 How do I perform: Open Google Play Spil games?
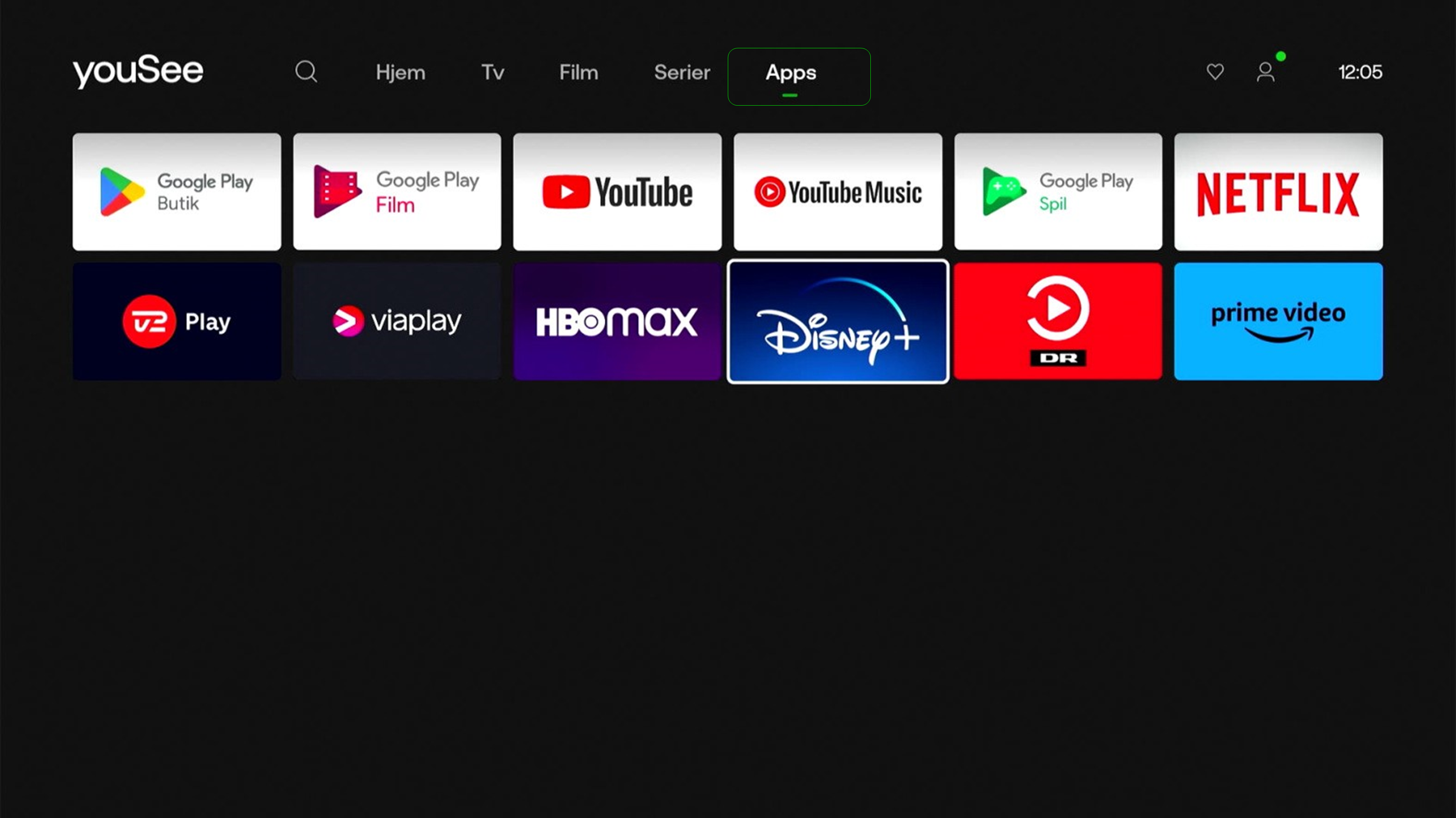[1058, 192]
